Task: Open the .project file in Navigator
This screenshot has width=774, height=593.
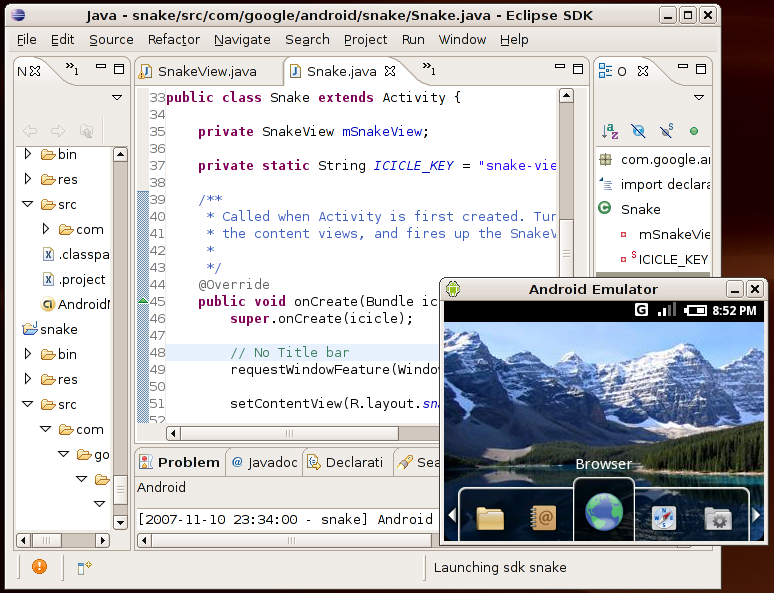Action: [80, 279]
